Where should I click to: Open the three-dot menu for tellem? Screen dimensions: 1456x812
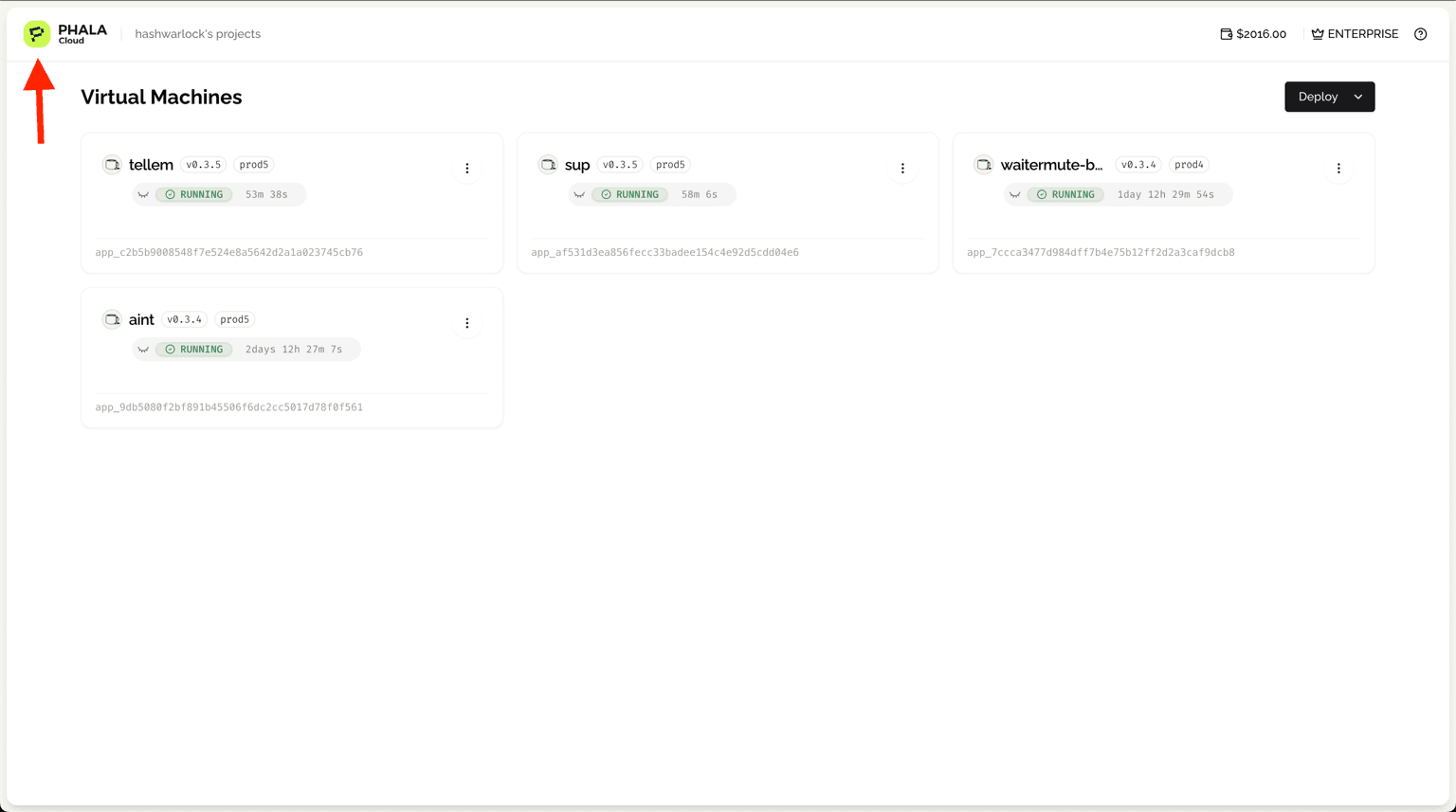pos(466,169)
